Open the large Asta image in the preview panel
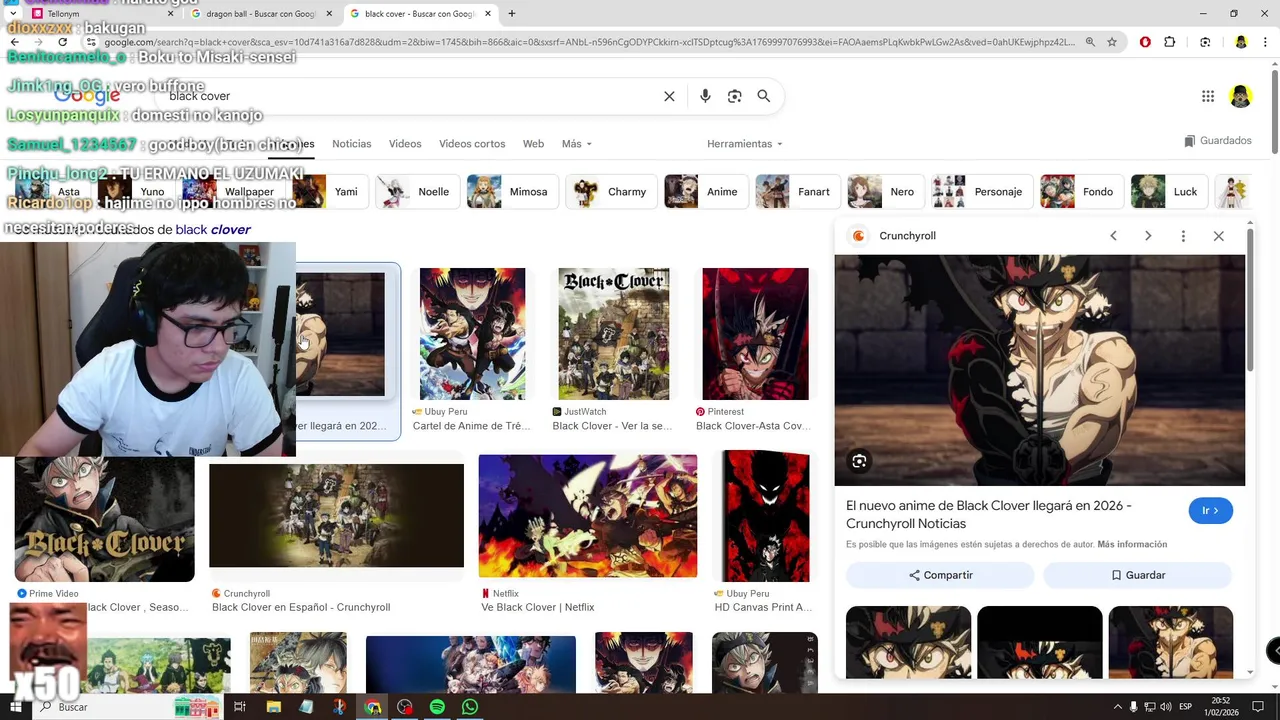The image size is (1280, 720). coord(1040,370)
